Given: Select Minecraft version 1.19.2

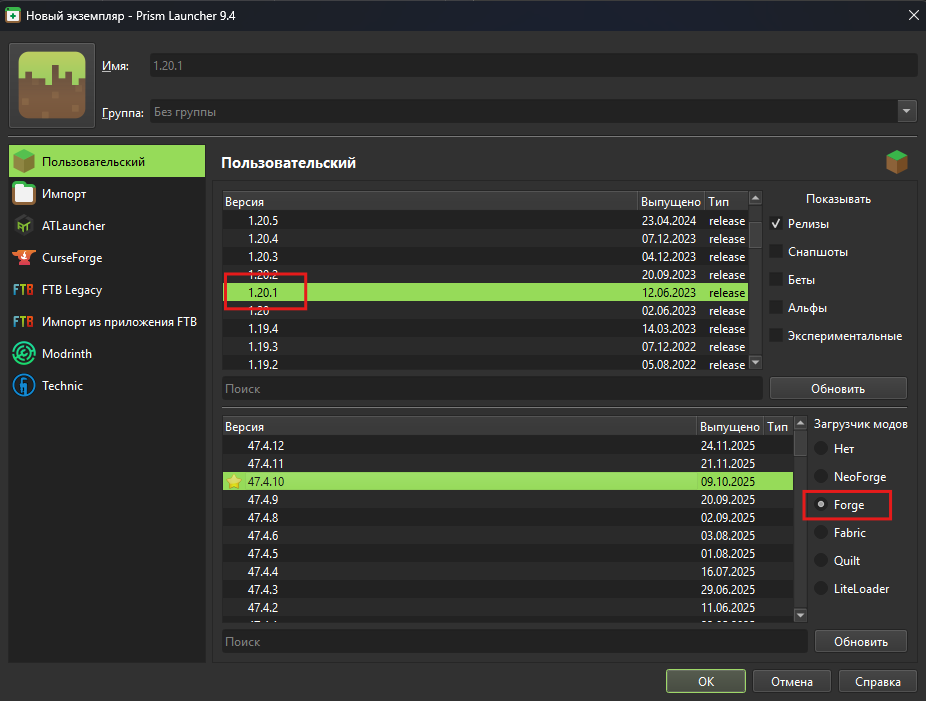Looking at the screenshot, I should tap(485, 364).
